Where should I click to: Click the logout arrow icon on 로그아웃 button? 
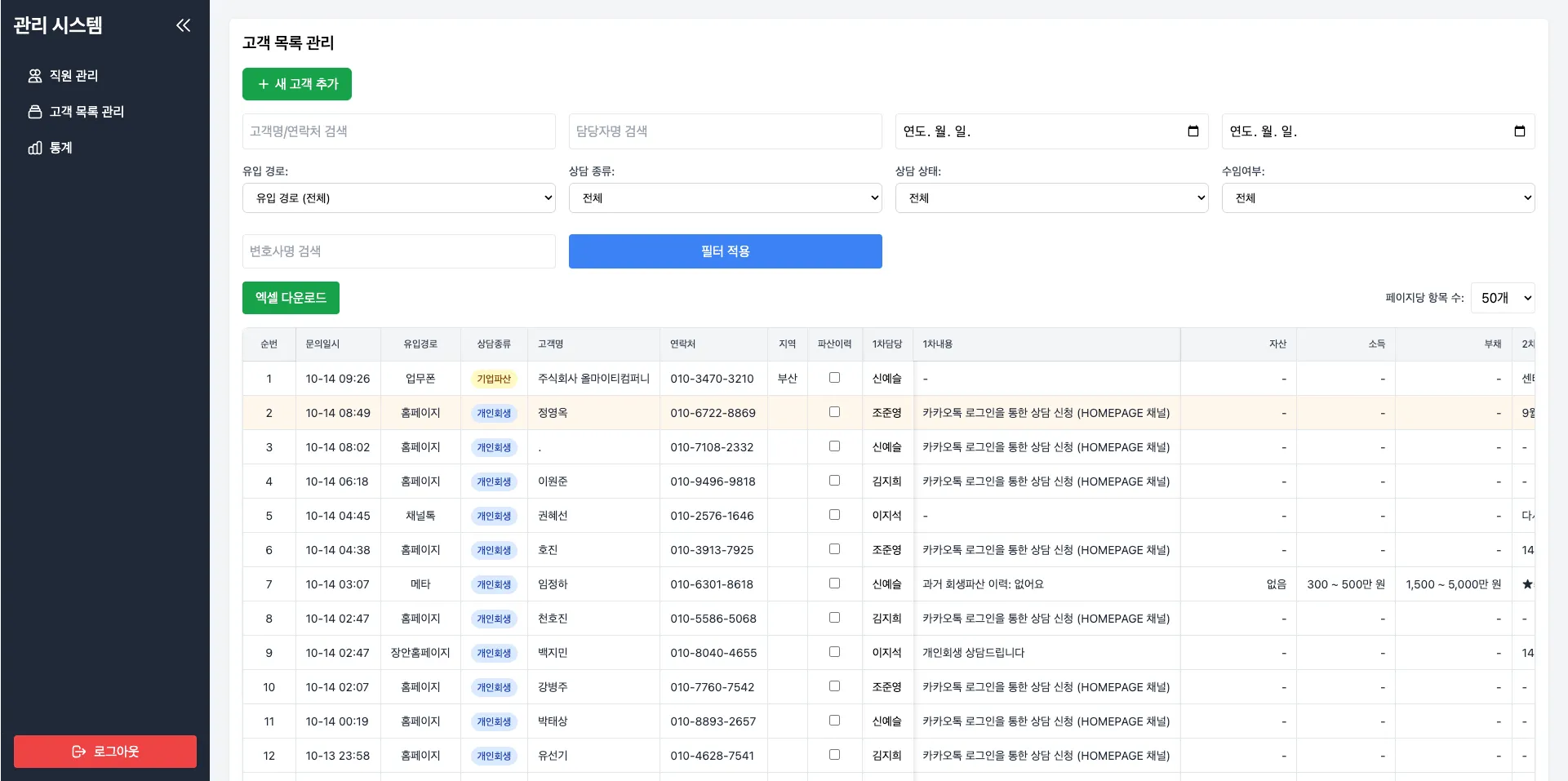click(79, 752)
